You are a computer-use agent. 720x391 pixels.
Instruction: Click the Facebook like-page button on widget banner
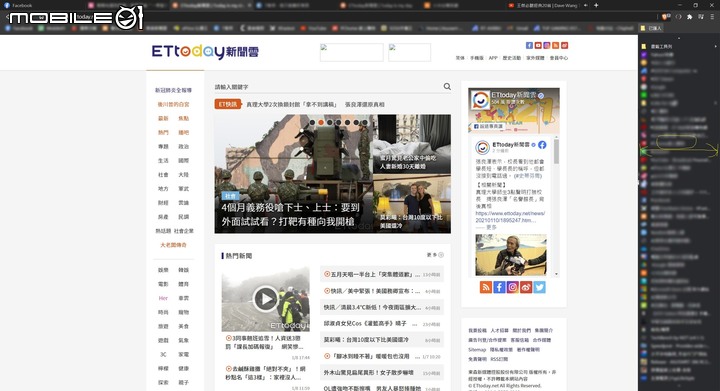click(489, 126)
